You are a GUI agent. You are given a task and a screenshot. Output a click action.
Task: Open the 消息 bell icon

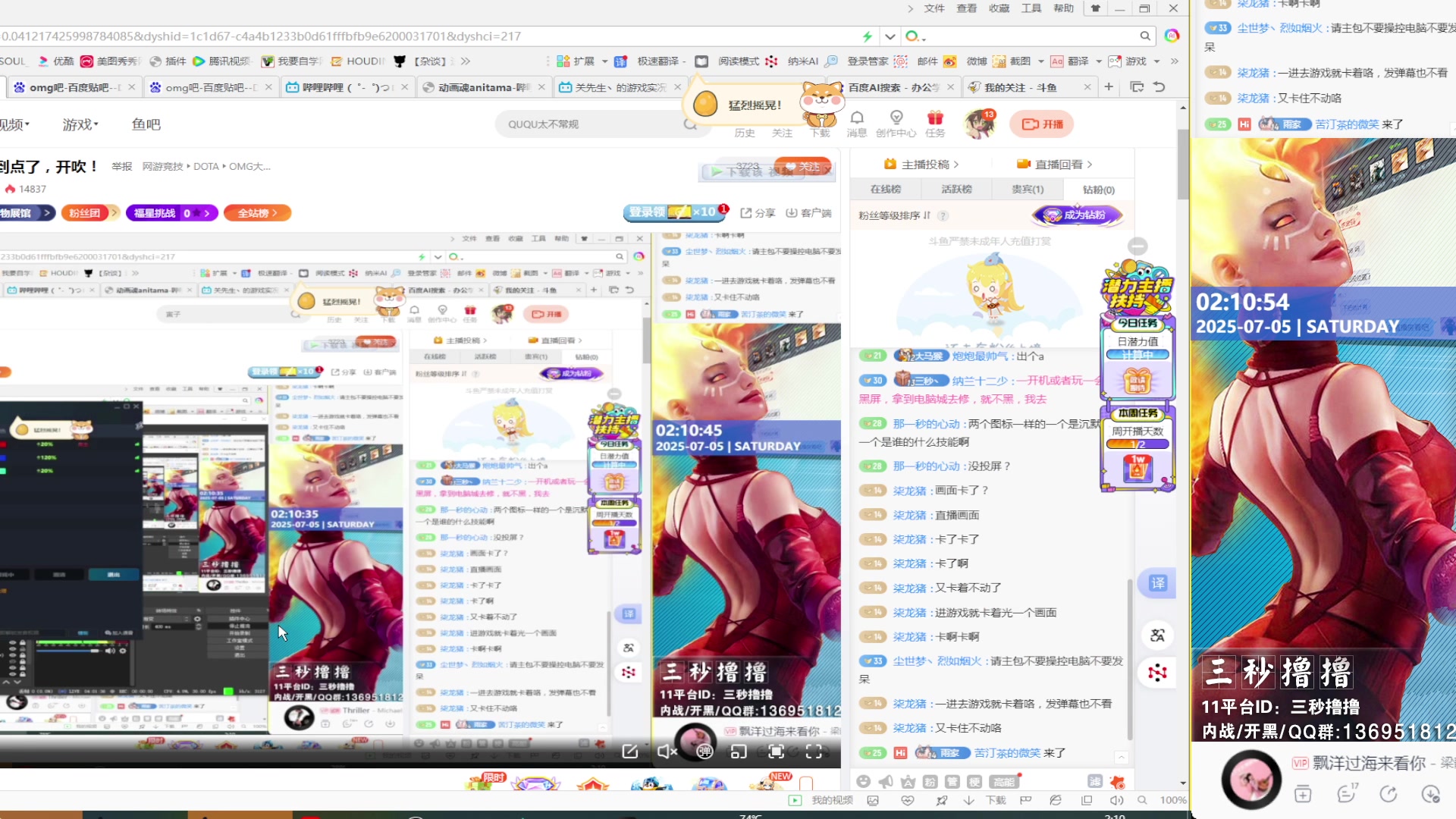(x=857, y=118)
